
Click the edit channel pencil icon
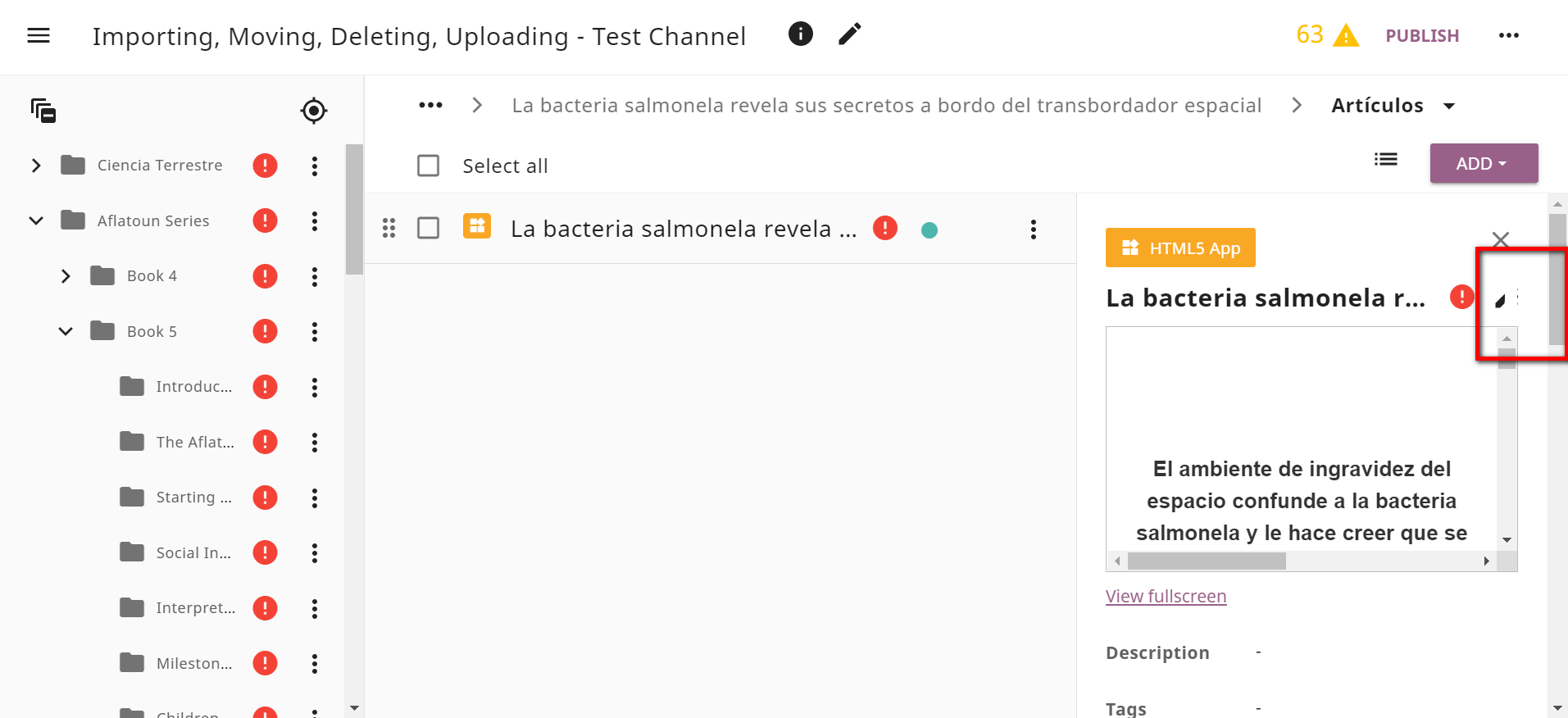[850, 34]
